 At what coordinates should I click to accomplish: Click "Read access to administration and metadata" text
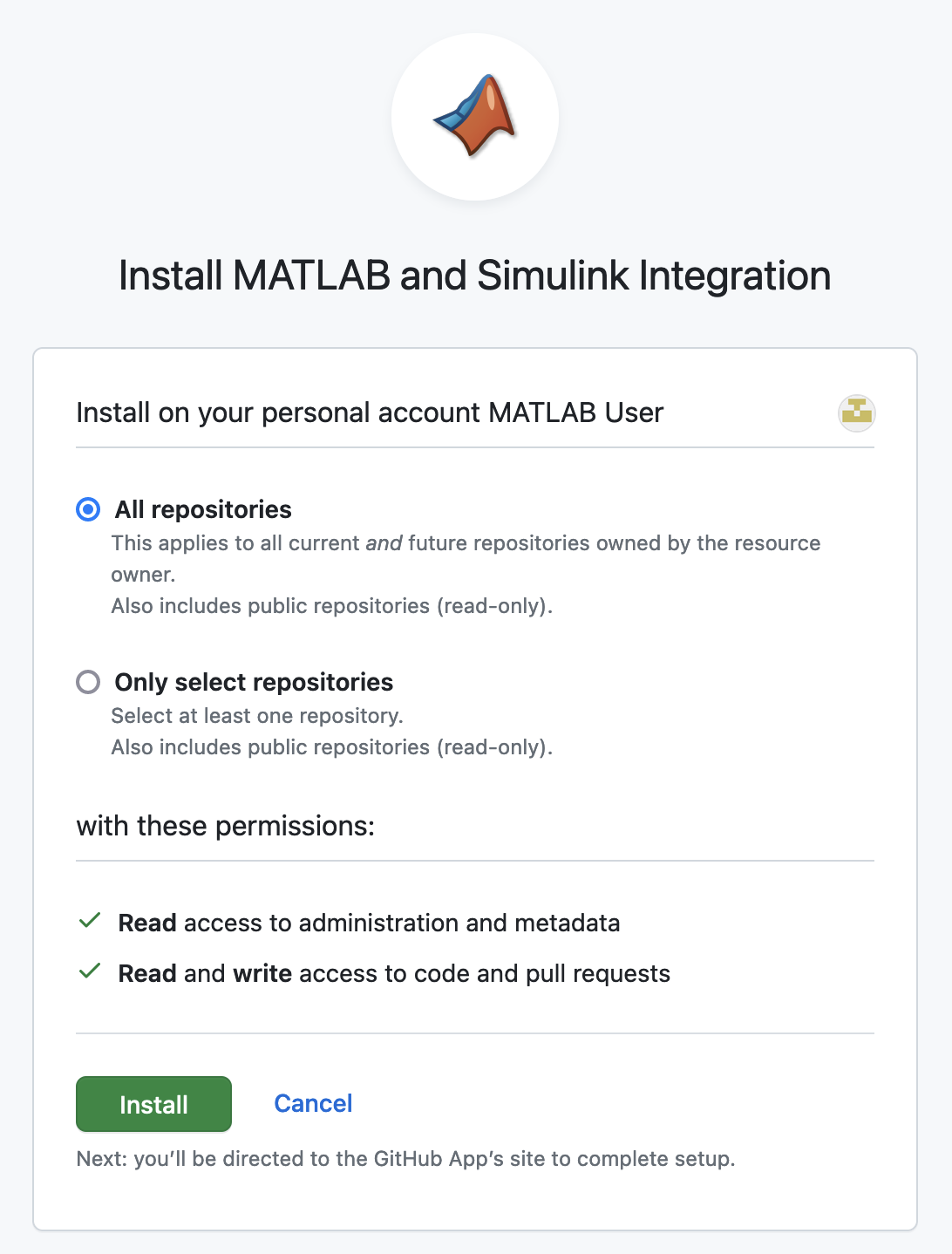[369, 923]
